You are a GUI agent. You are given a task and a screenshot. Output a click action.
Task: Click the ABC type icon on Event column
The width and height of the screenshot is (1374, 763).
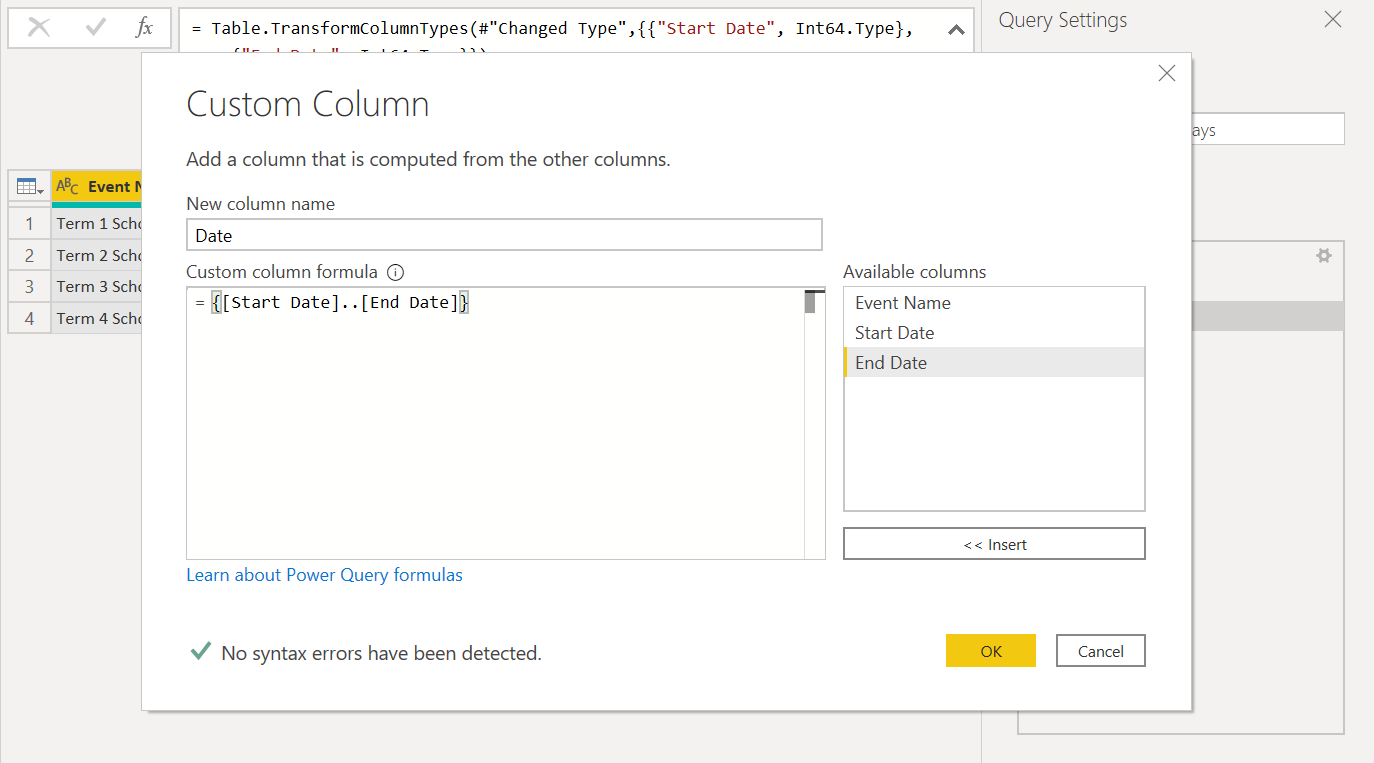pos(67,186)
